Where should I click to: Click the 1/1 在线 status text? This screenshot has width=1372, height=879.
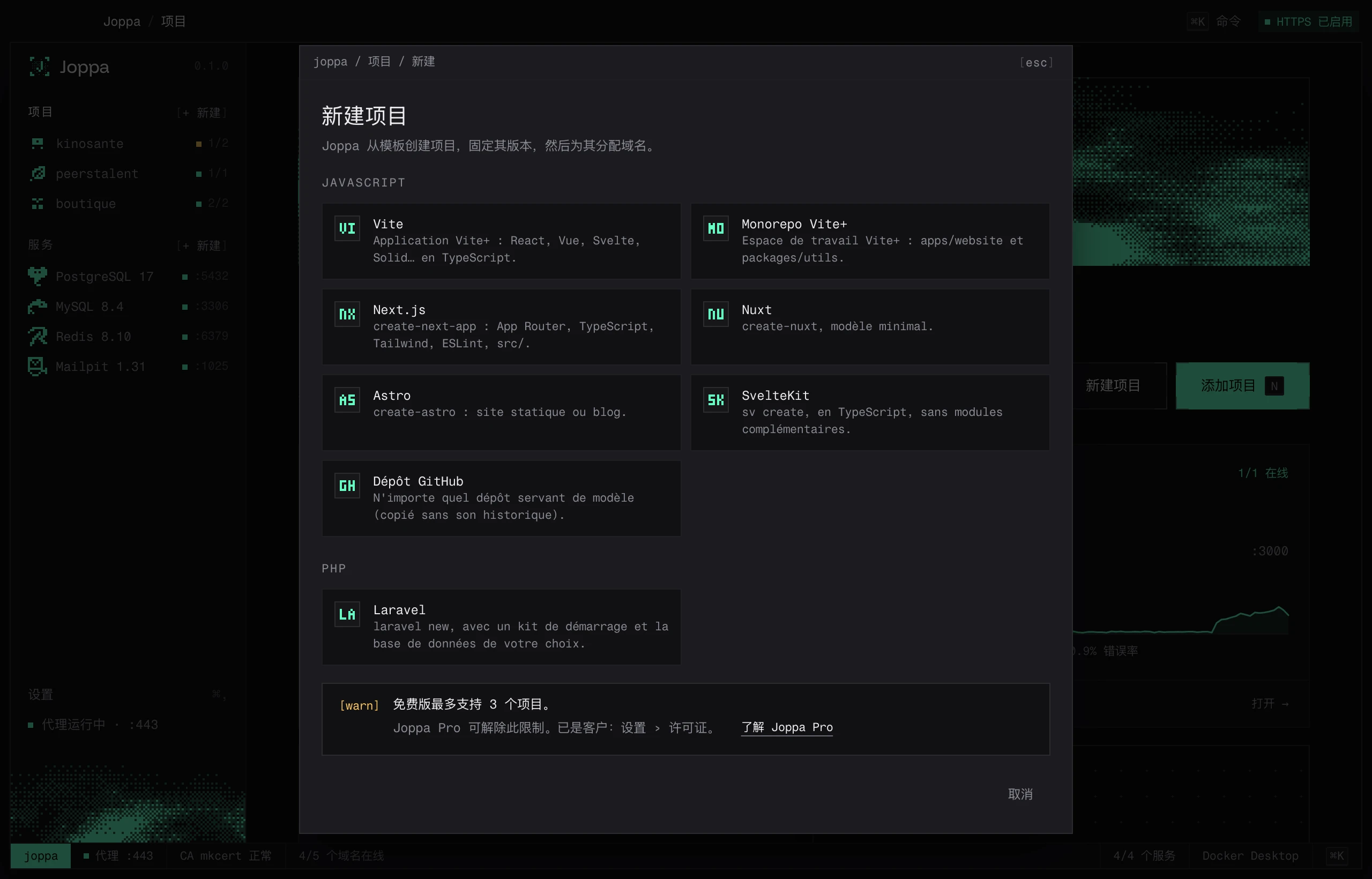1263,473
